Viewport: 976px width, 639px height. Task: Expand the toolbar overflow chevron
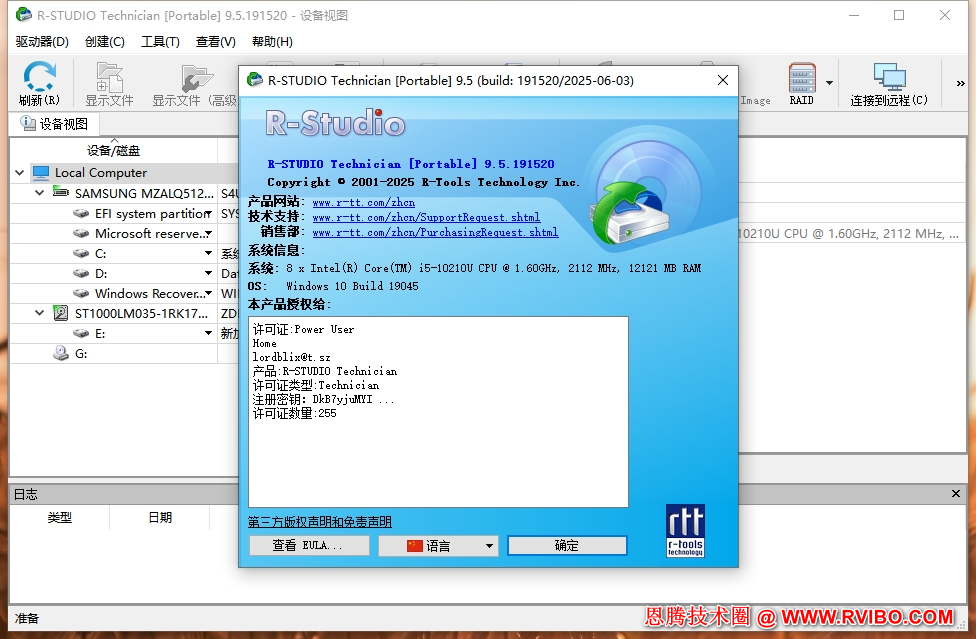pos(960,83)
